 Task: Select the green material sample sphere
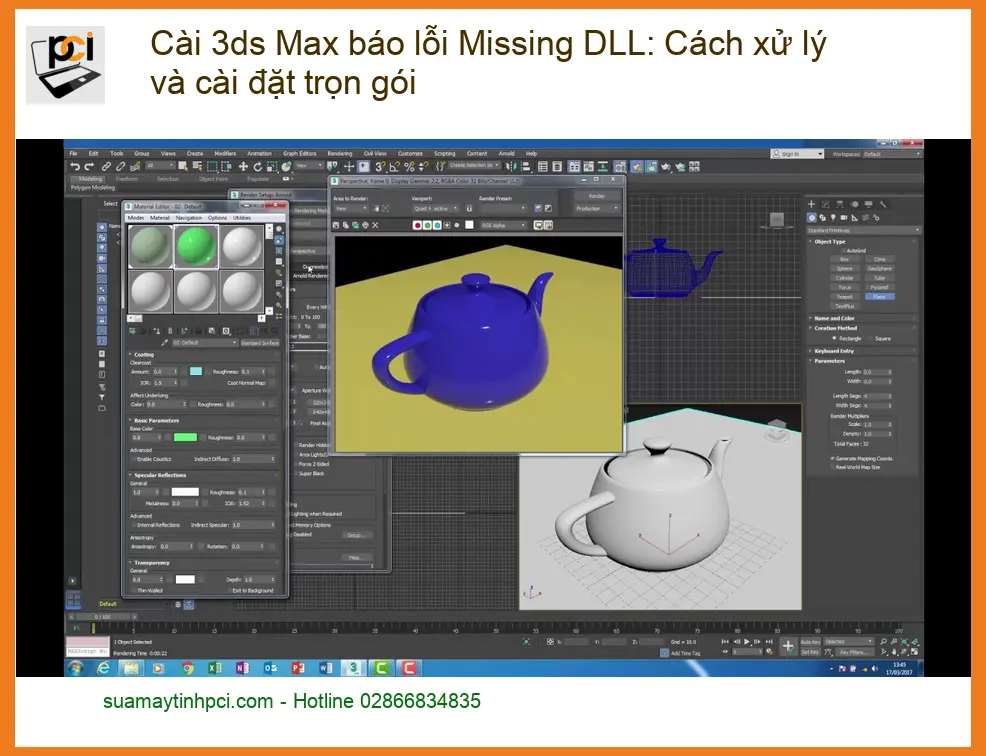pyautogui.click(x=196, y=247)
